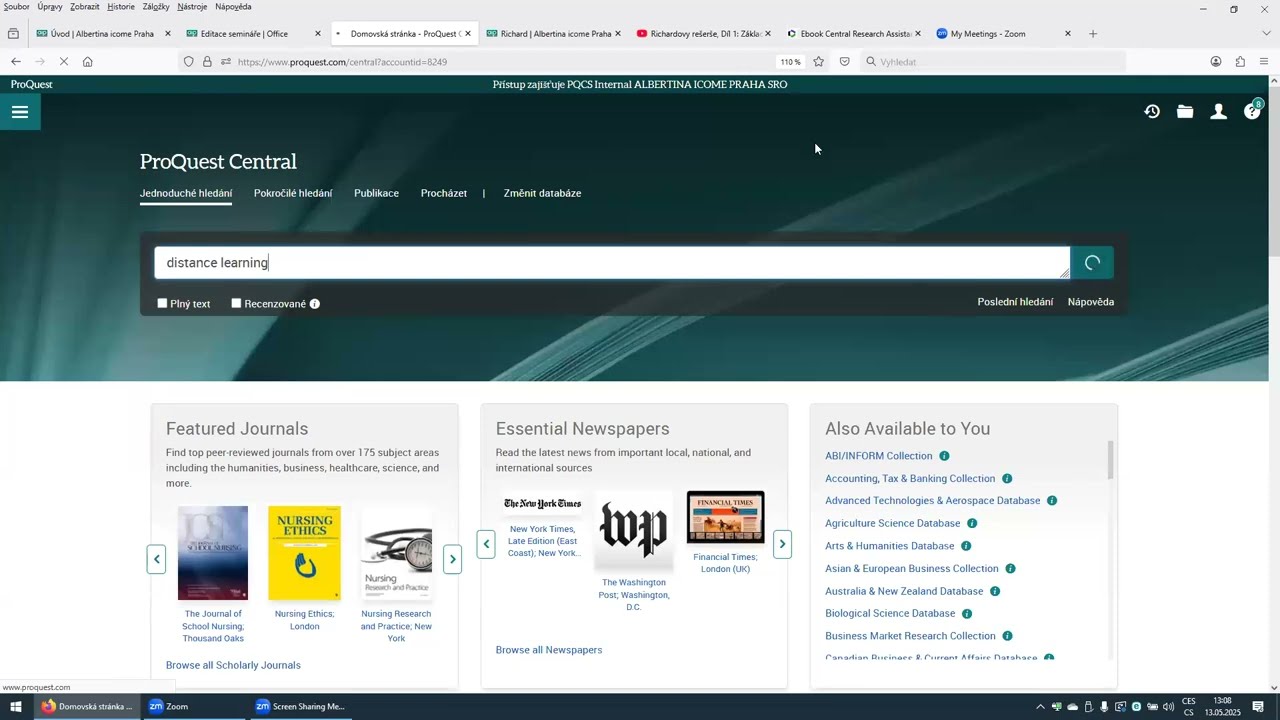
Task: Click the distance learning search field
Action: (612, 263)
